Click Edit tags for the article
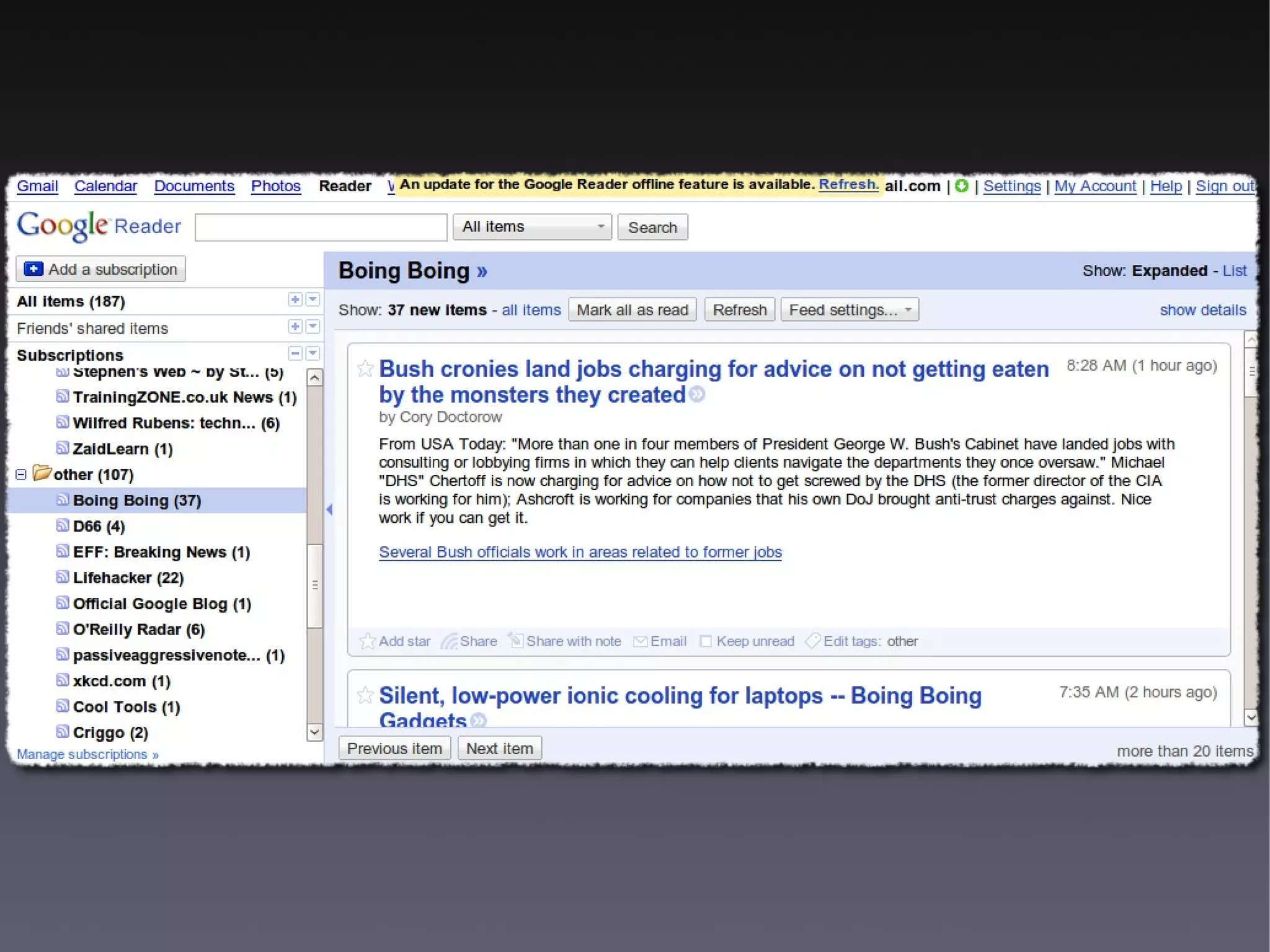The height and width of the screenshot is (952, 1270). [x=843, y=641]
